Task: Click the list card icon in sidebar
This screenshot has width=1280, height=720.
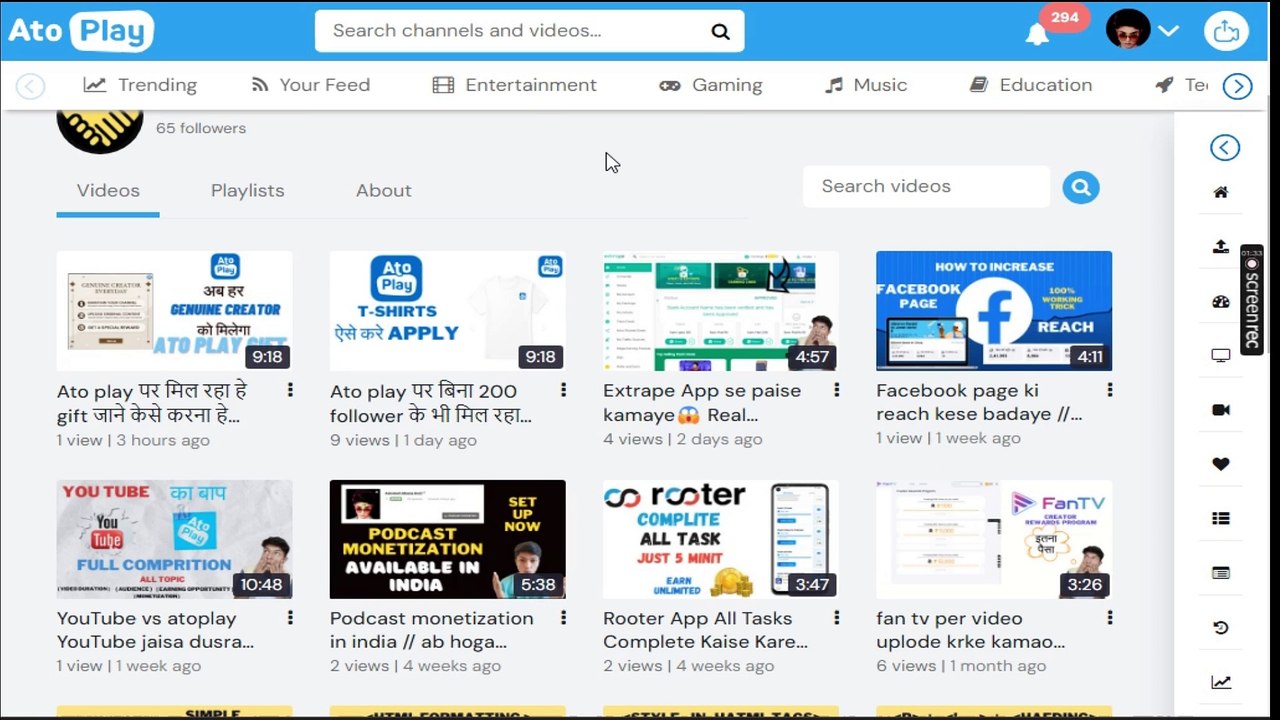Action: pyautogui.click(x=1221, y=573)
